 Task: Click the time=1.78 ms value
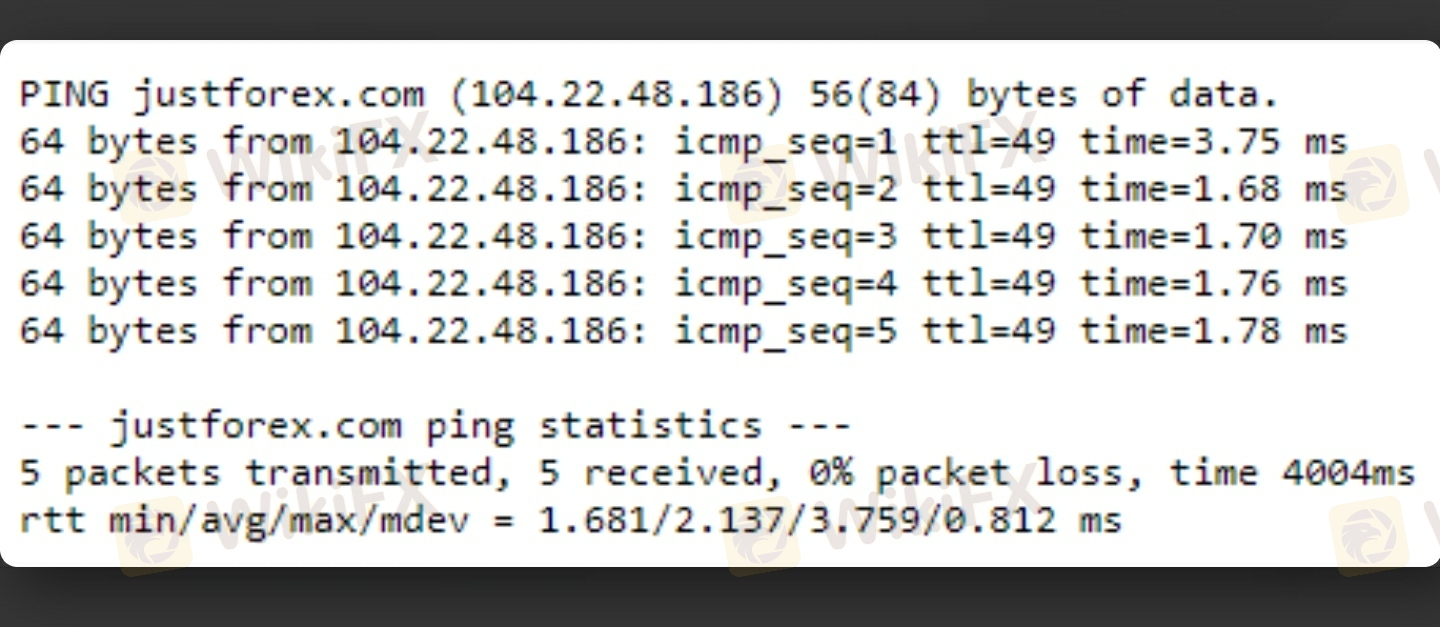(x=1214, y=330)
